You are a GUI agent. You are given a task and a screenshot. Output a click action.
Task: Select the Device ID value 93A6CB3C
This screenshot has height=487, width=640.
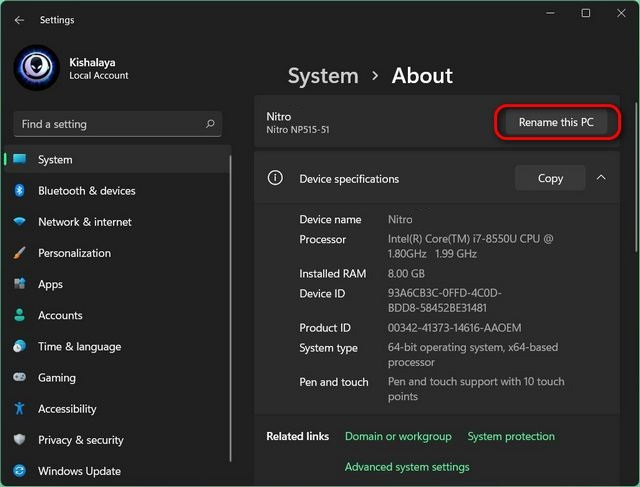444,300
